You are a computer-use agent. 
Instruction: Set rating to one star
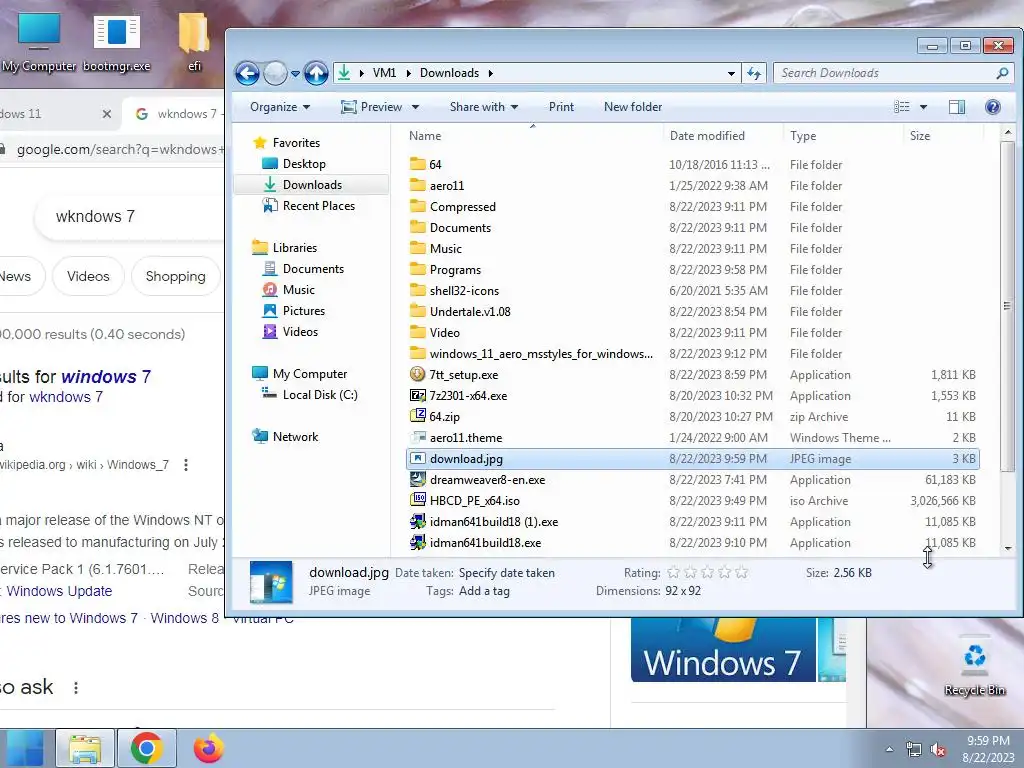(x=673, y=573)
